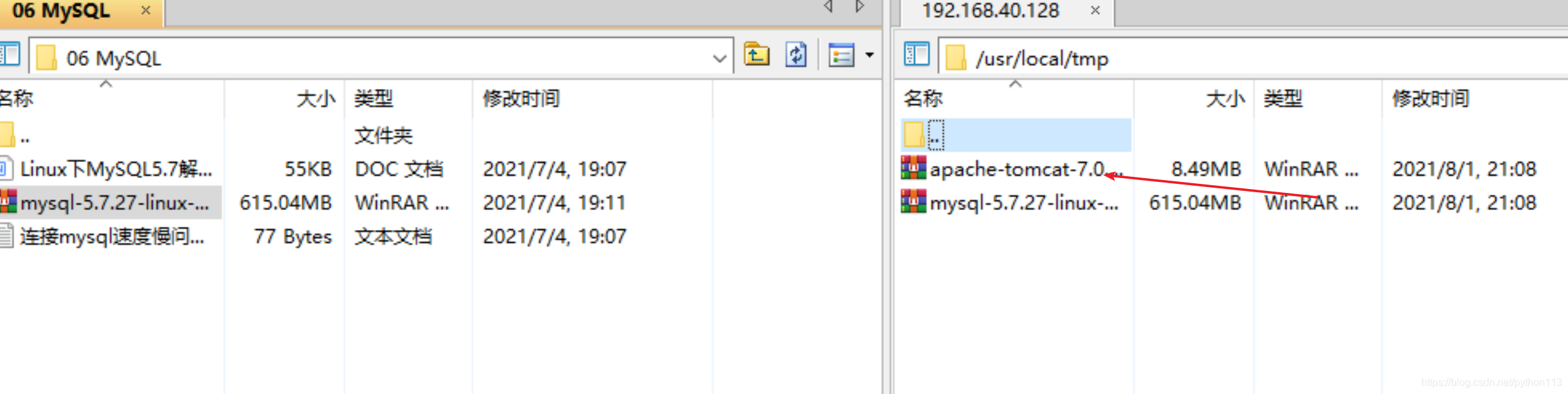Click the /usr/local/tmp remote path field
Screen dimensions: 1568x394
pyautogui.click(x=1253, y=59)
